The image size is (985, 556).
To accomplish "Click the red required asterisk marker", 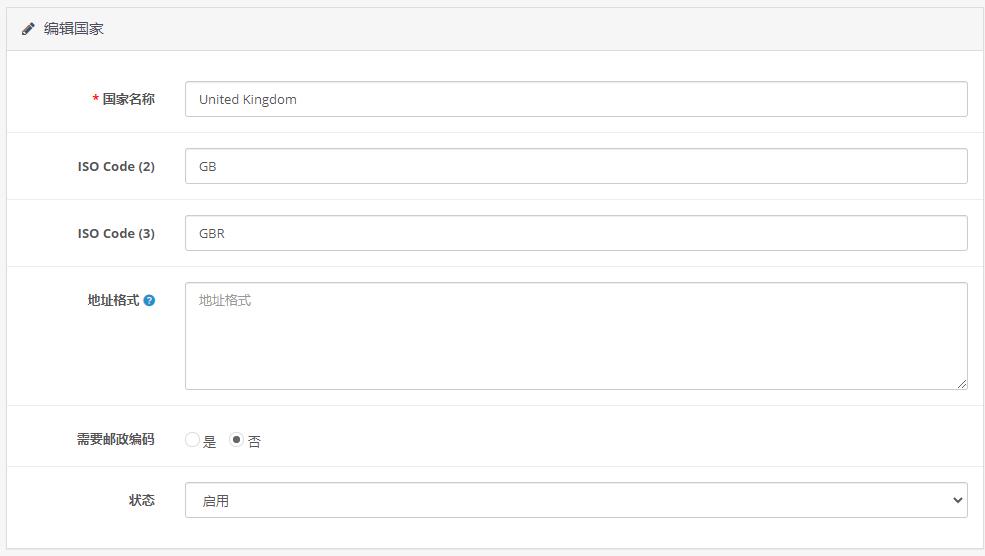I will (96, 99).
